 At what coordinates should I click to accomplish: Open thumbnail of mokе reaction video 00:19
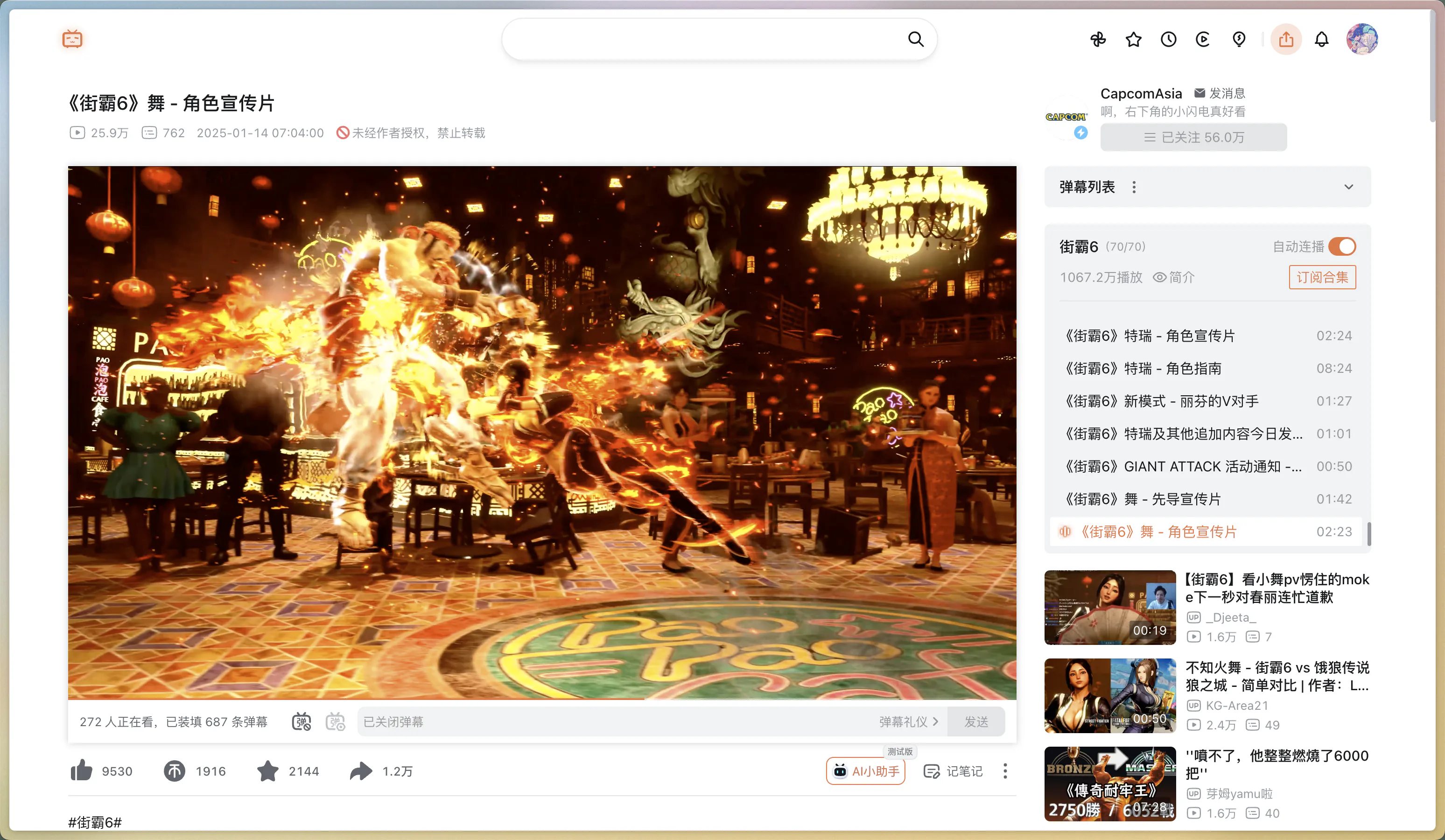[1109, 607]
